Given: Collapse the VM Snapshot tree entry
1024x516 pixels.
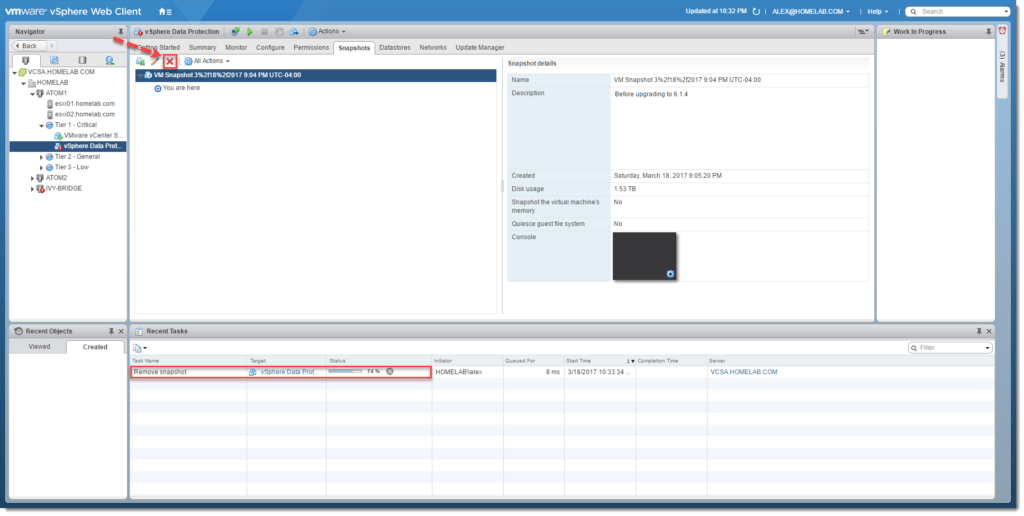Looking at the screenshot, I should tap(140, 76).
